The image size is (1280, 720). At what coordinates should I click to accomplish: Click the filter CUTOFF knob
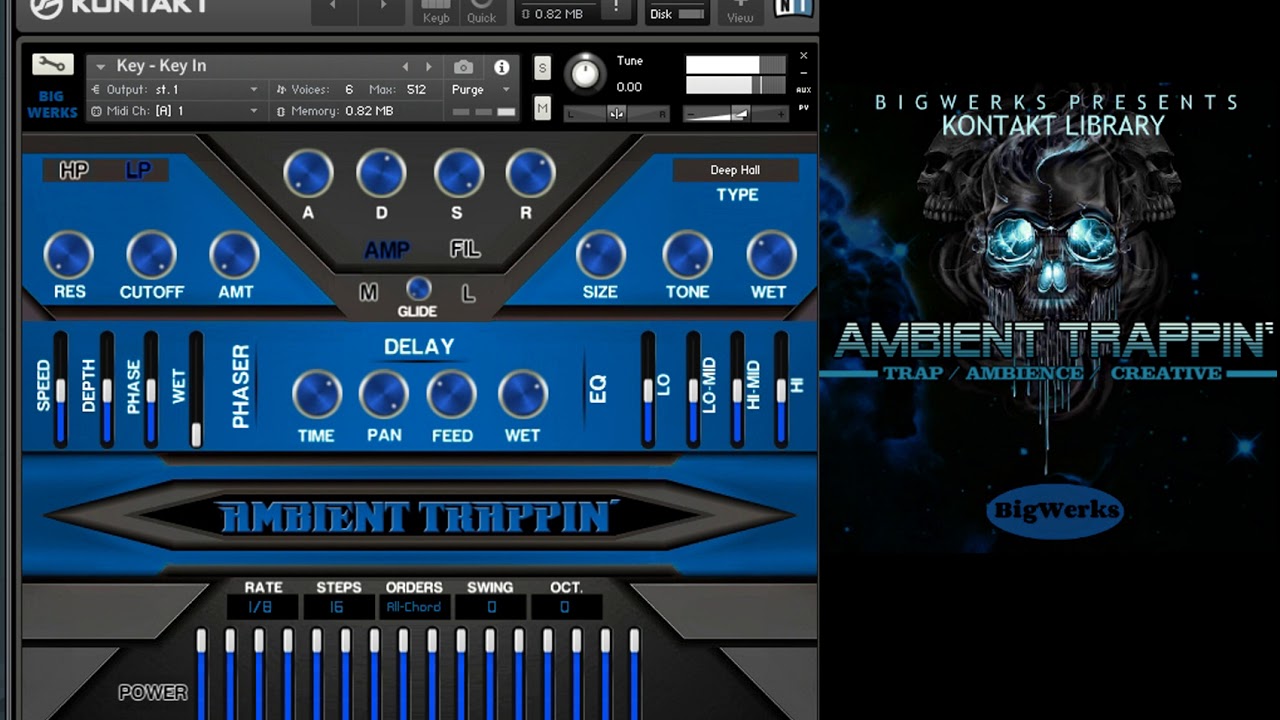click(151, 255)
